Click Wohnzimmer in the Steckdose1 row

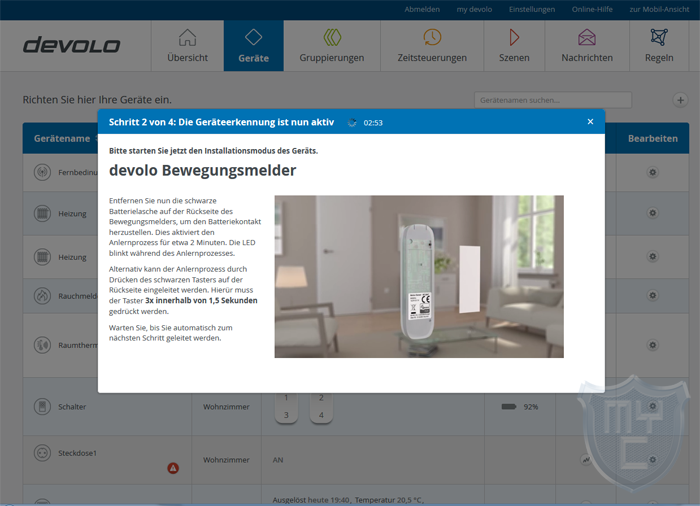pos(226,460)
